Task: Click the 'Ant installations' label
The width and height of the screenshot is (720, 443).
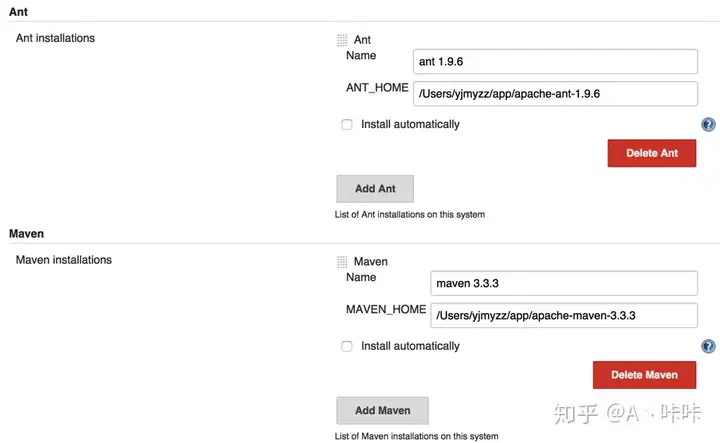Action: pos(55,38)
